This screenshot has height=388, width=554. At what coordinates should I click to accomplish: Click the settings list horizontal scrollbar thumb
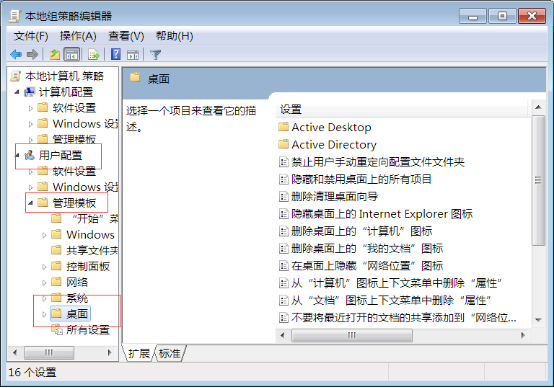352,335
